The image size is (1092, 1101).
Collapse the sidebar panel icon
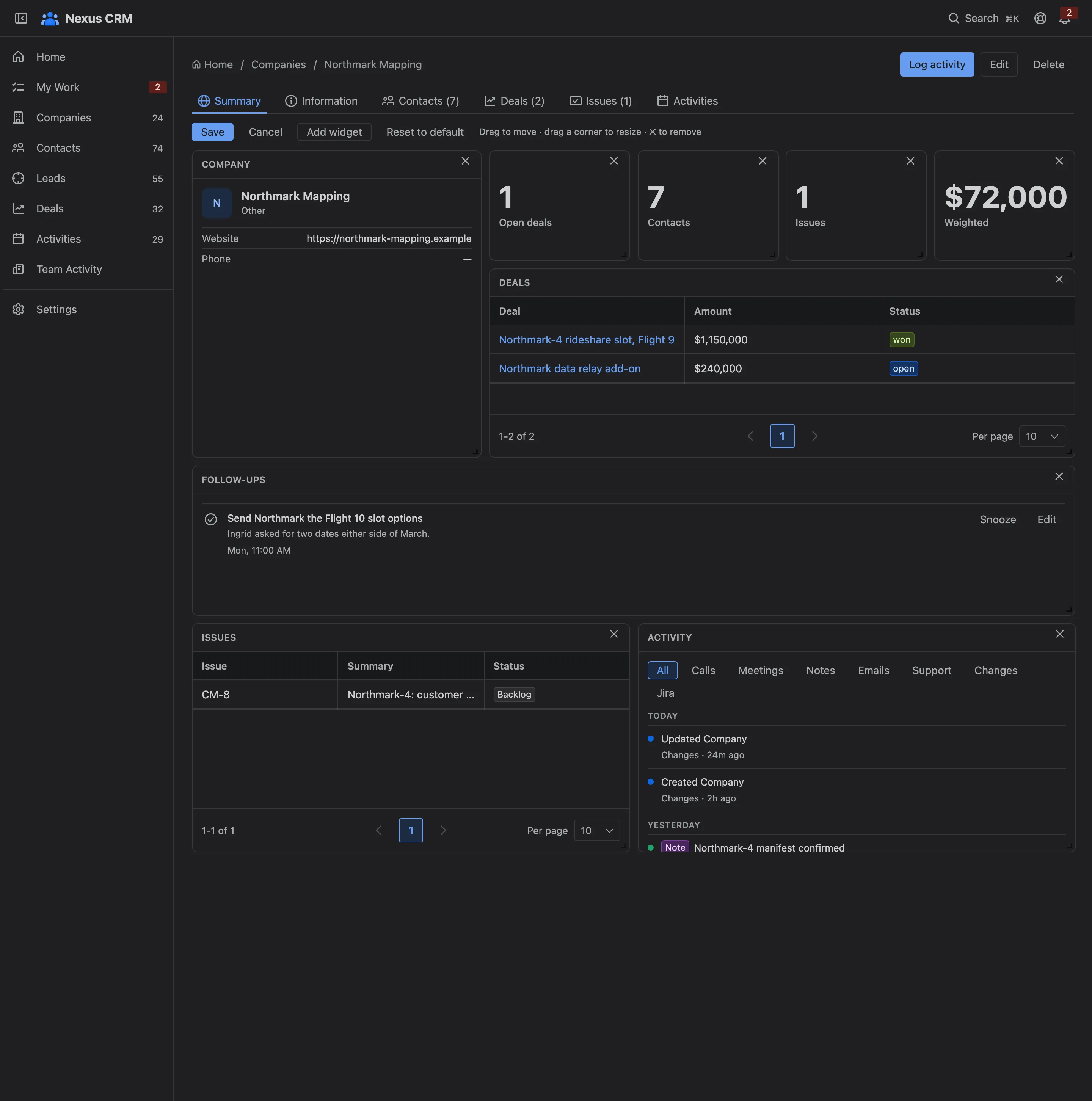(x=21, y=18)
